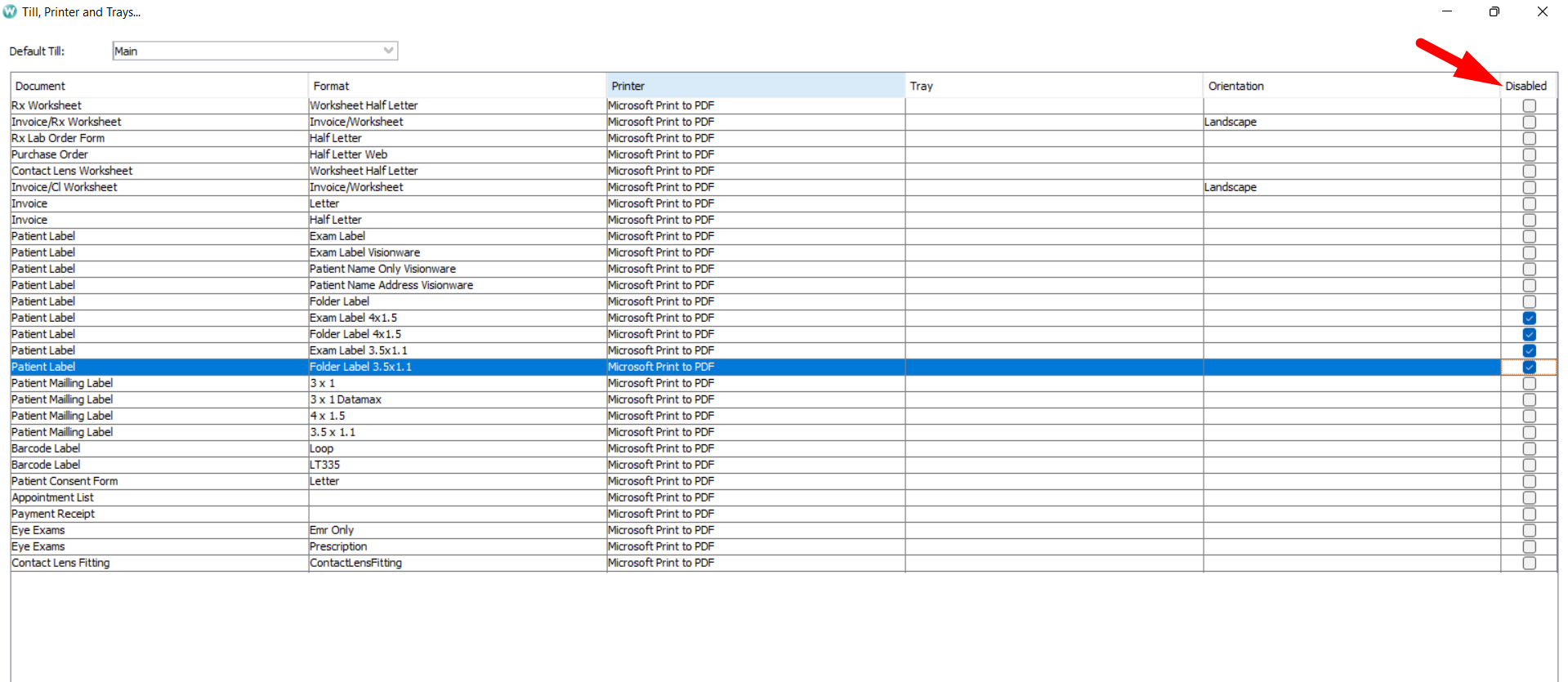The width and height of the screenshot is (1568, 682).
Task: Toggle Disabled checkbox for Rx Worksheet
Action: tap(1530, 106)
